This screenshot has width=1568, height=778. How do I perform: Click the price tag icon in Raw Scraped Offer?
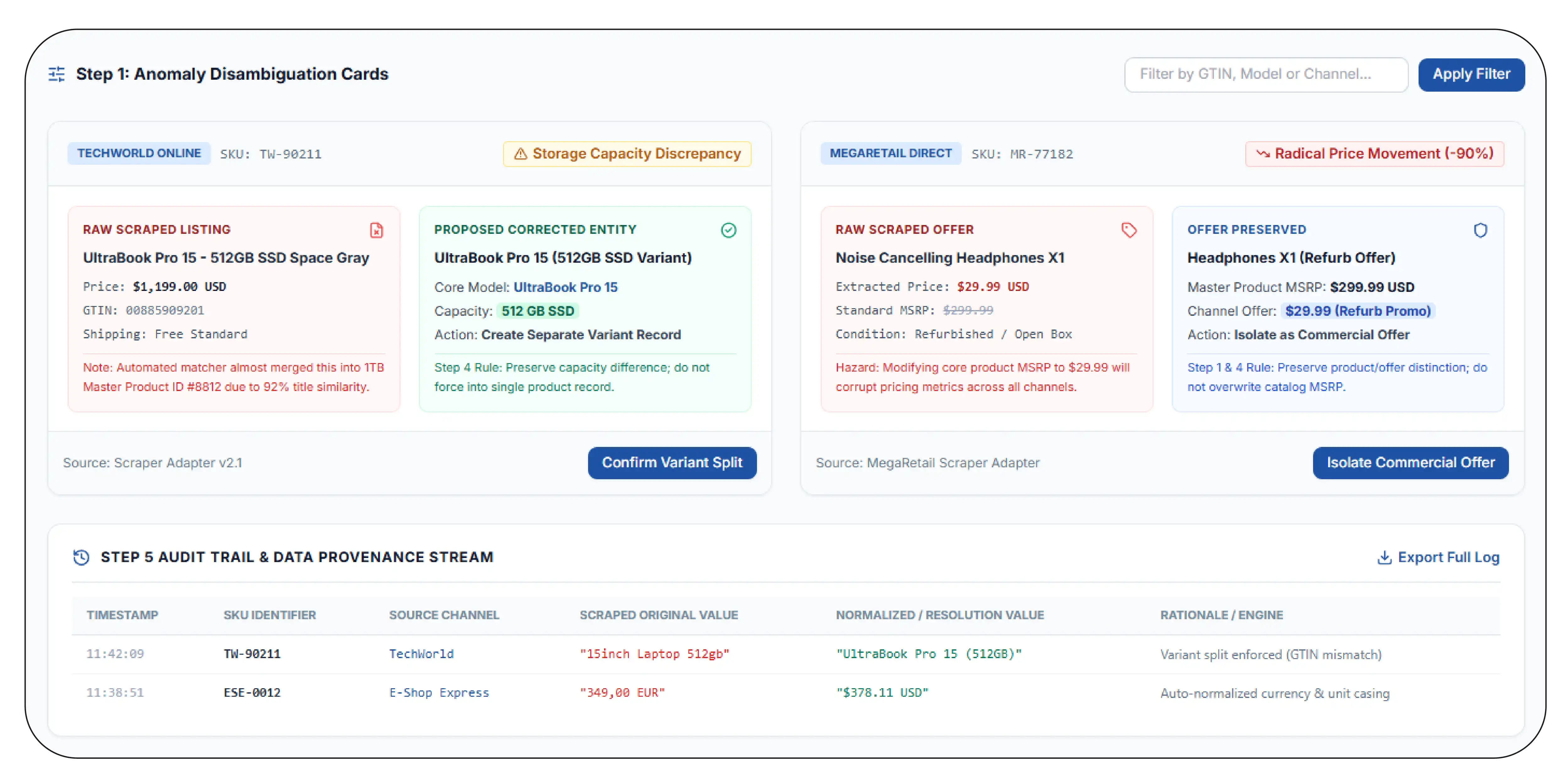(1129, 230)
